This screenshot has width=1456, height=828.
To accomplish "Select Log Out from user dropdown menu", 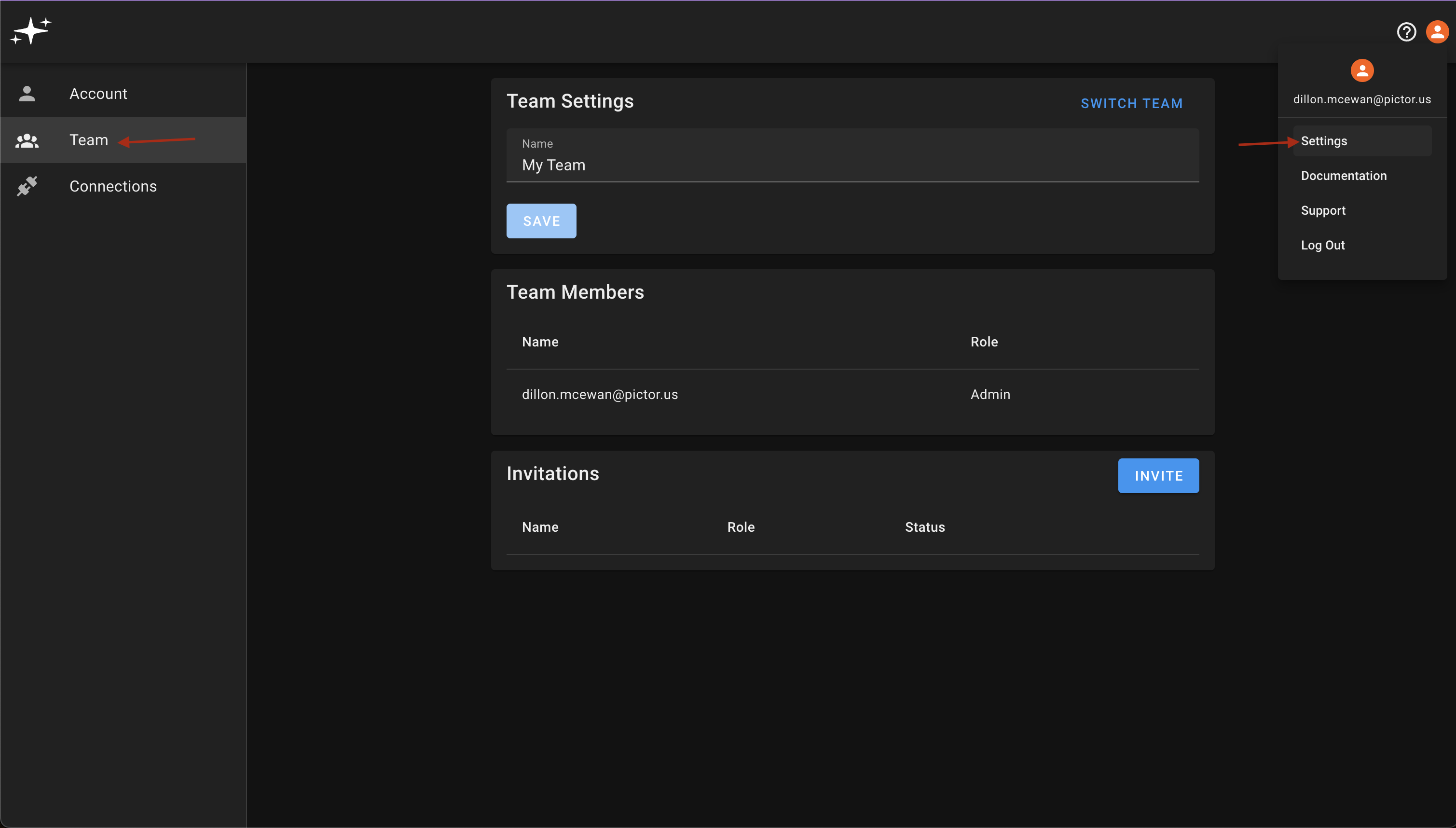I will 1322,245.
